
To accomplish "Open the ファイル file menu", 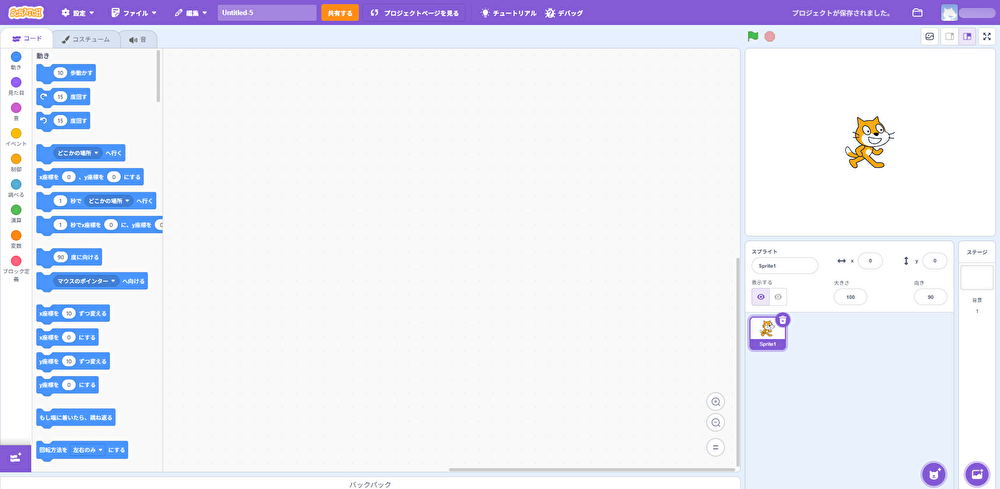I will tap(133, 13).
